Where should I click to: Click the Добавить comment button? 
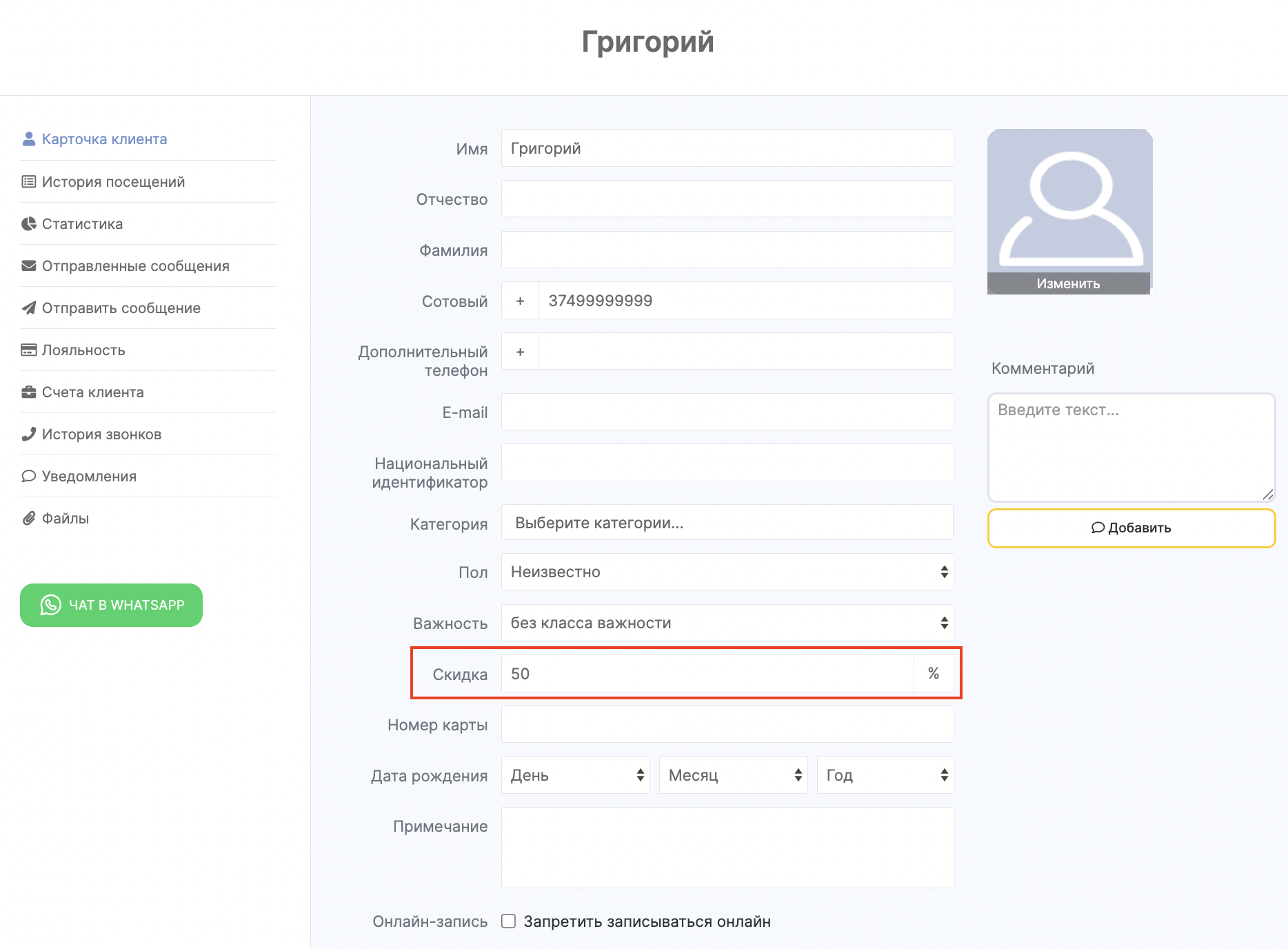click(1131, 528)
